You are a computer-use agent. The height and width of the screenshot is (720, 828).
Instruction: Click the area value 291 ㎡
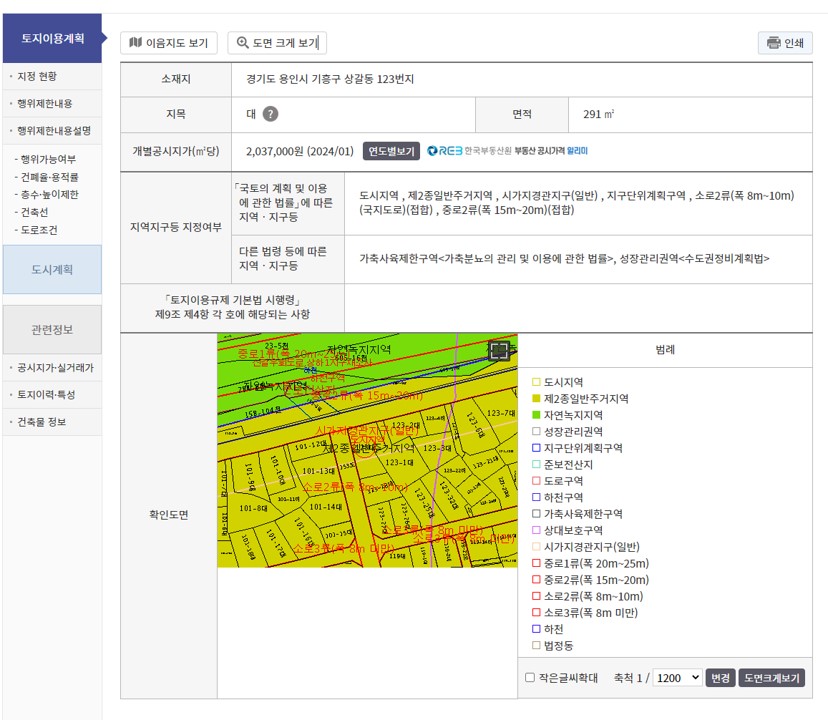tap(598, 114)
